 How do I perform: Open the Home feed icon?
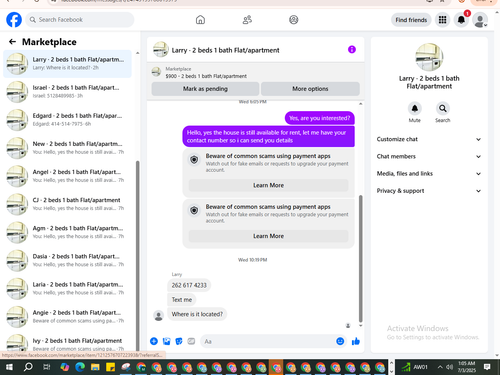pyautogui.click(x=200, y=20)
